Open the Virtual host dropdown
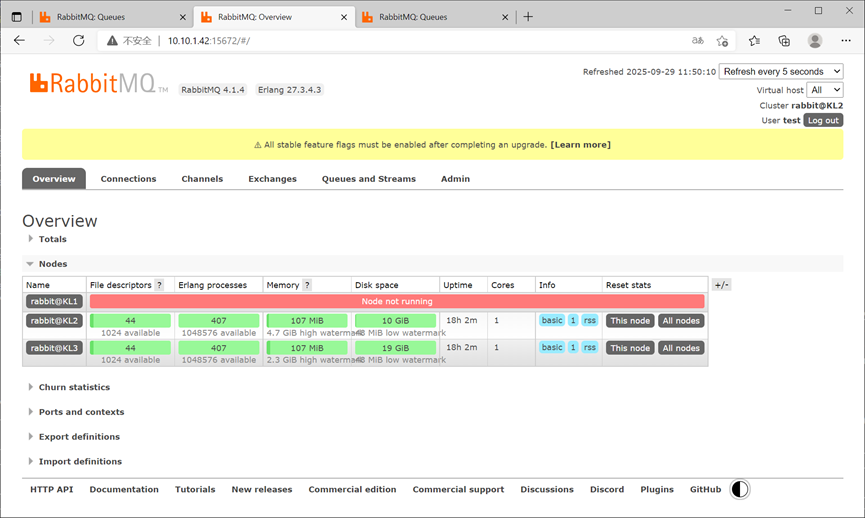The height and width of the screenshot is (518, 865). (x=825, y=90)
